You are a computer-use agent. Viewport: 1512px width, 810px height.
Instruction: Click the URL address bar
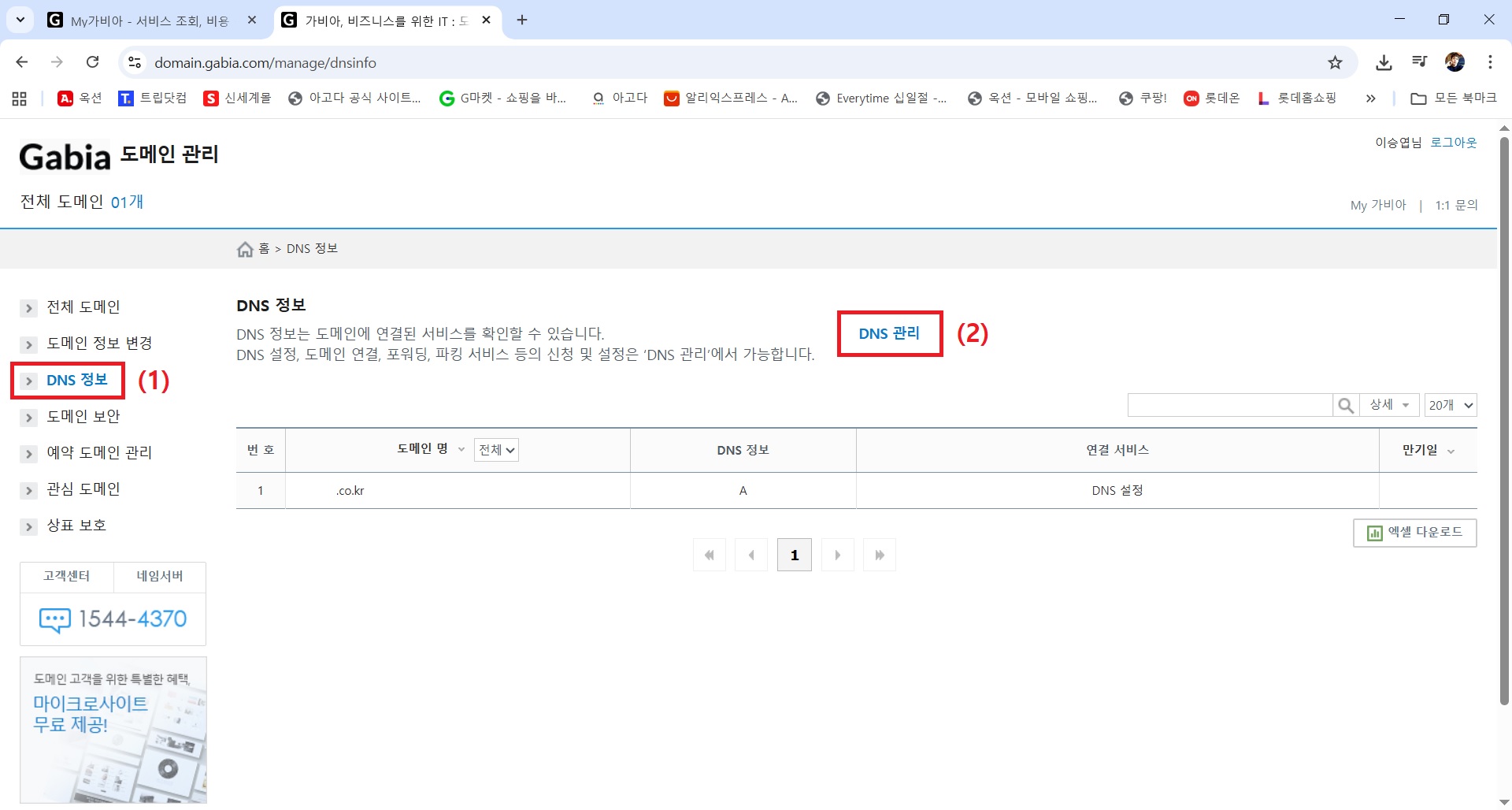coord(732,62)
